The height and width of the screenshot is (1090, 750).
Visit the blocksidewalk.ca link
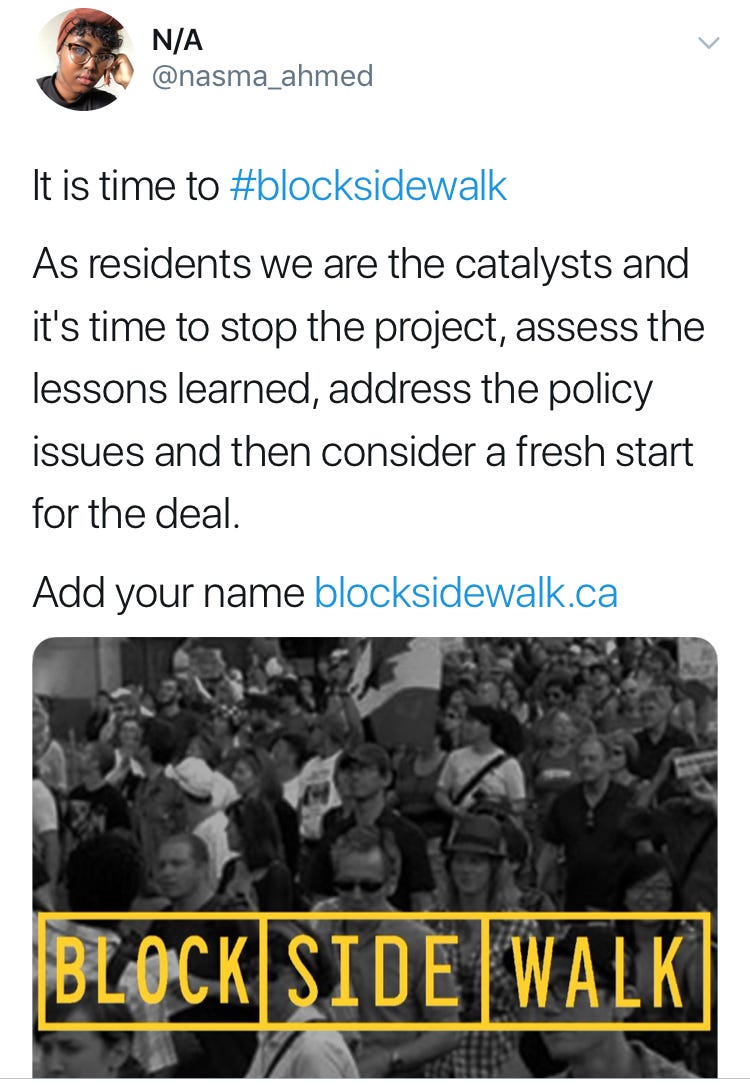pos(466,593)
